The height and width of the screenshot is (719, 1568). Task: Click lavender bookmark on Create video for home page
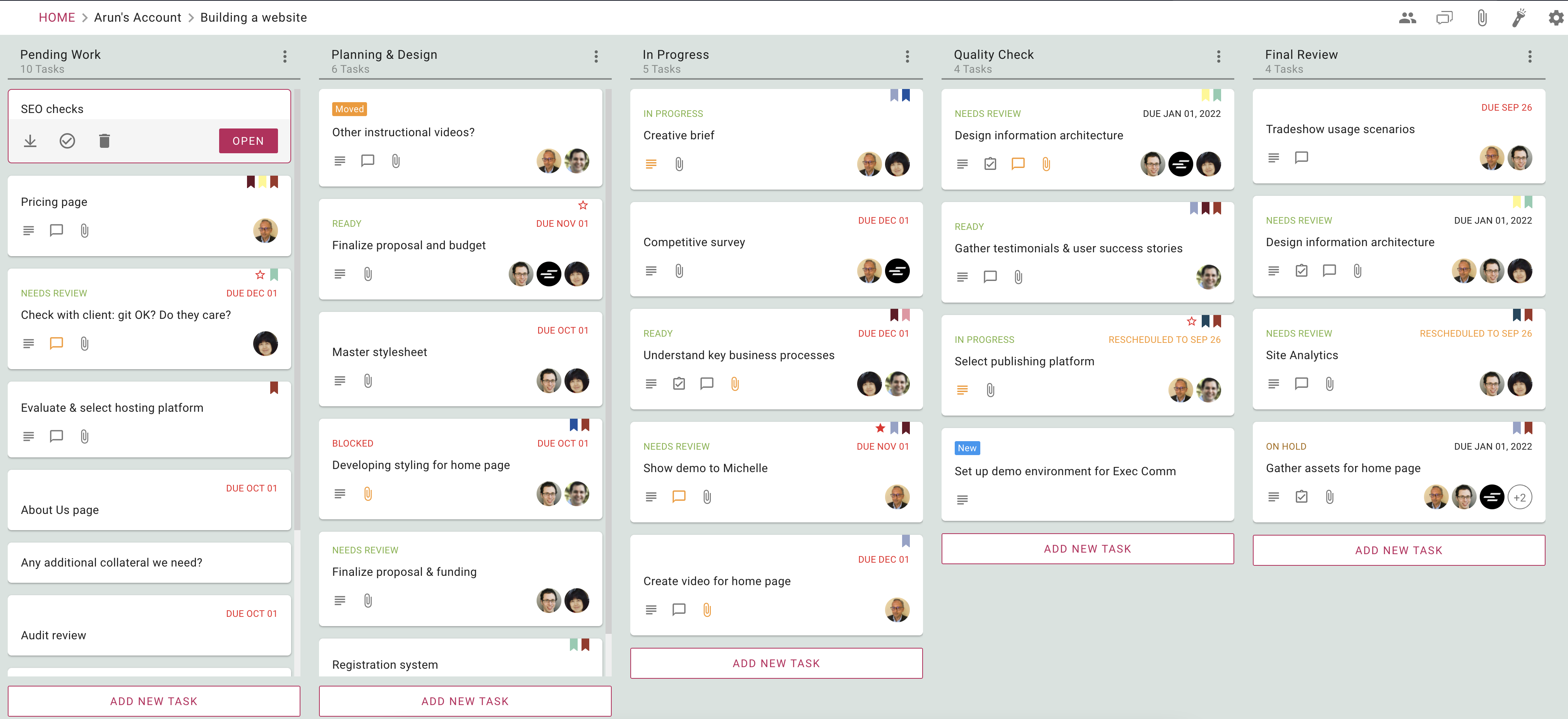(906, 541)
